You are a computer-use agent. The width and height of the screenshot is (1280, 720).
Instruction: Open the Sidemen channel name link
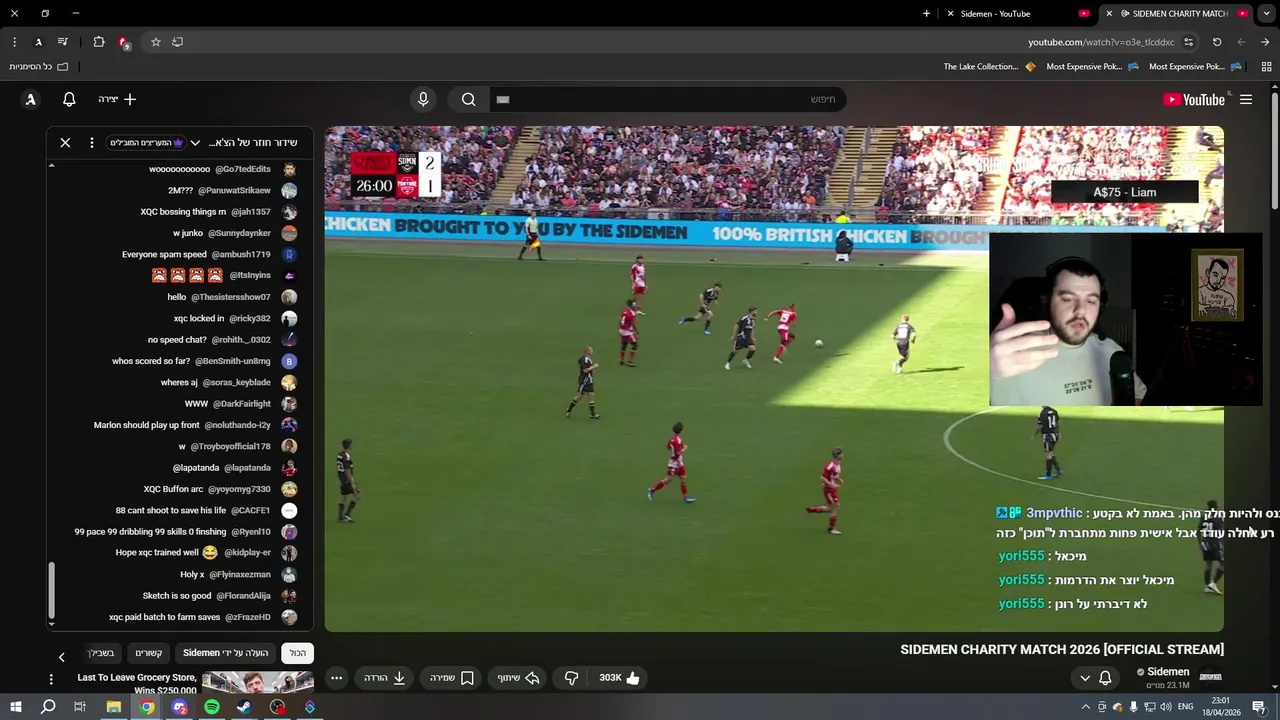pos(1168,672)
